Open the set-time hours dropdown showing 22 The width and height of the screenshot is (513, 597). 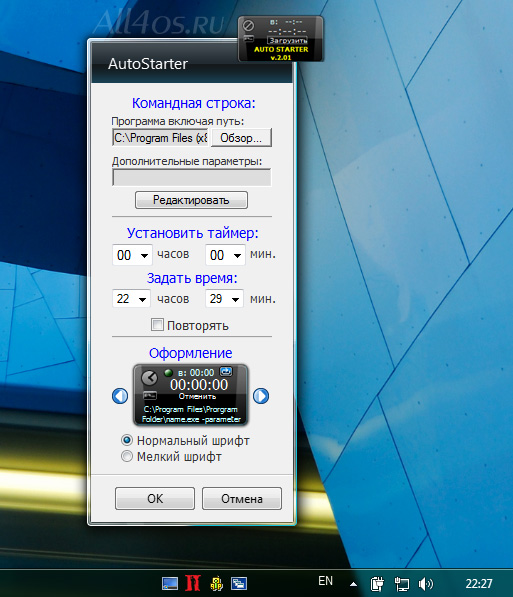[x=131, y=298]
